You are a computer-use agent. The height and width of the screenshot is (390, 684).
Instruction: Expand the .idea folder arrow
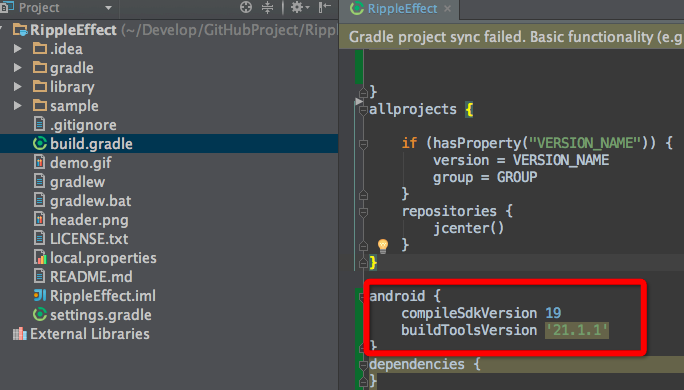[x=18, y=48]
